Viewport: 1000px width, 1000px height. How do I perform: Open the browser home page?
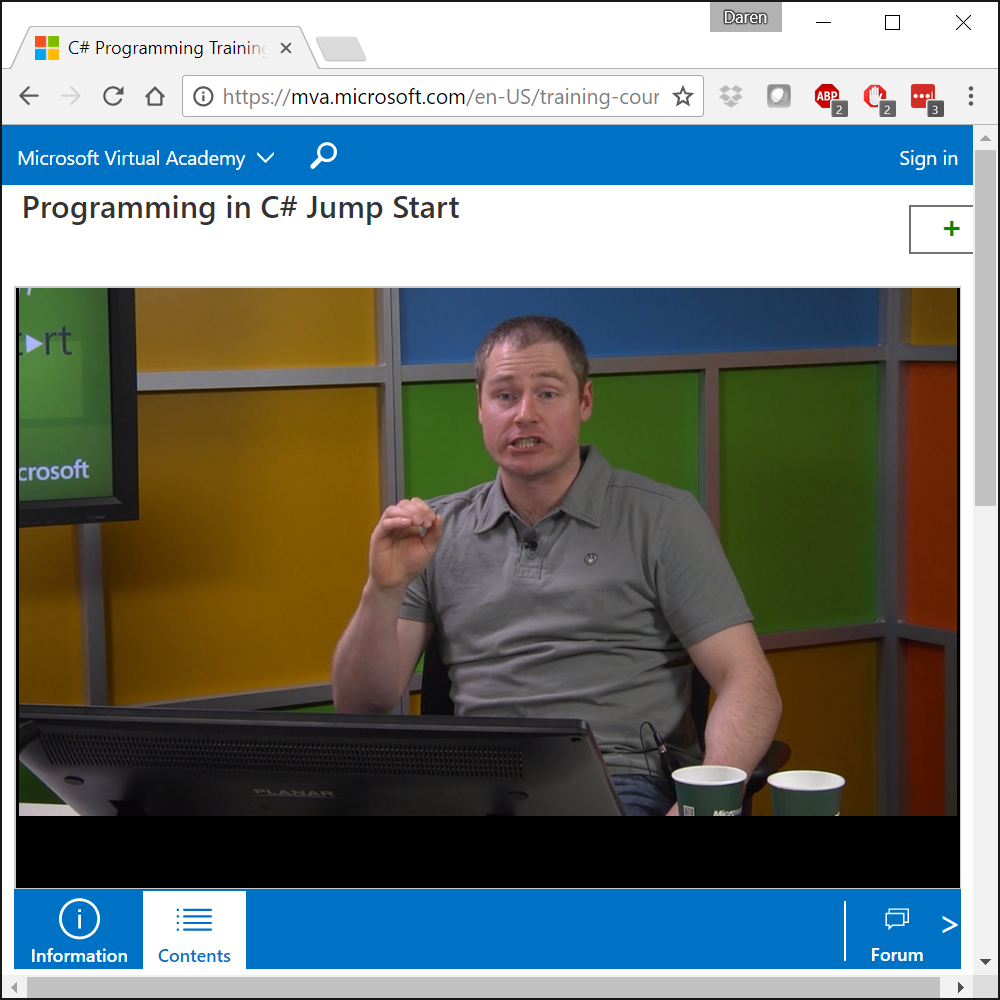tap(155, 96)
